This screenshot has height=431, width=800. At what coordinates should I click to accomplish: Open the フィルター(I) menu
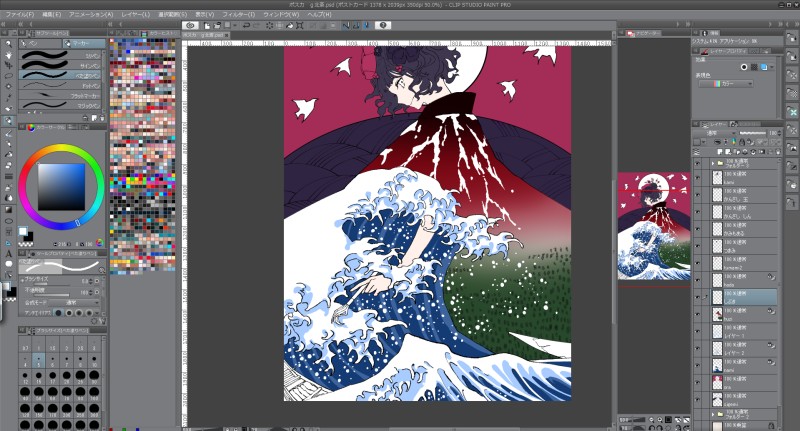pos(239,14)
